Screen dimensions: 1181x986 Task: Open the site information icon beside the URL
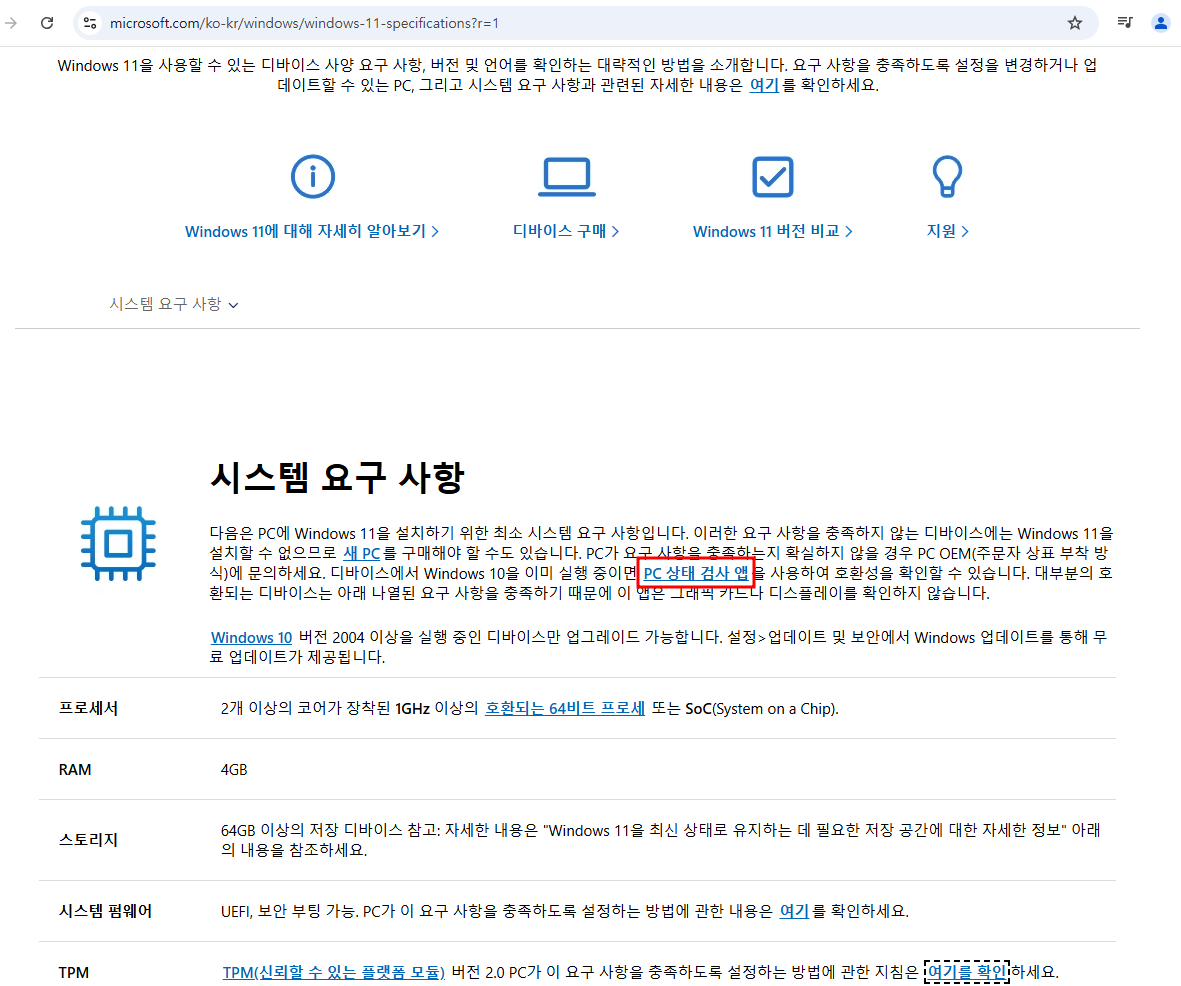point(90,23)
